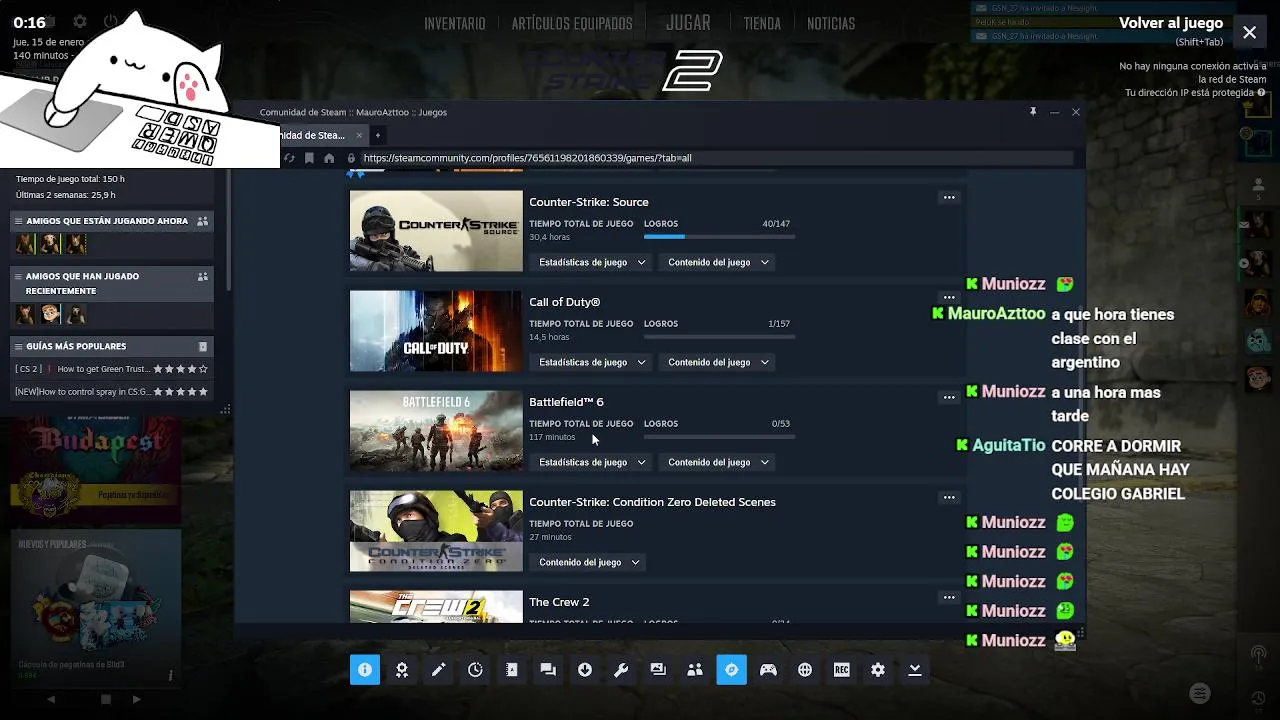
Task: Open three-dot menu for Condition Zero Deleted Scenes
Action: click(x=949, y=497)
